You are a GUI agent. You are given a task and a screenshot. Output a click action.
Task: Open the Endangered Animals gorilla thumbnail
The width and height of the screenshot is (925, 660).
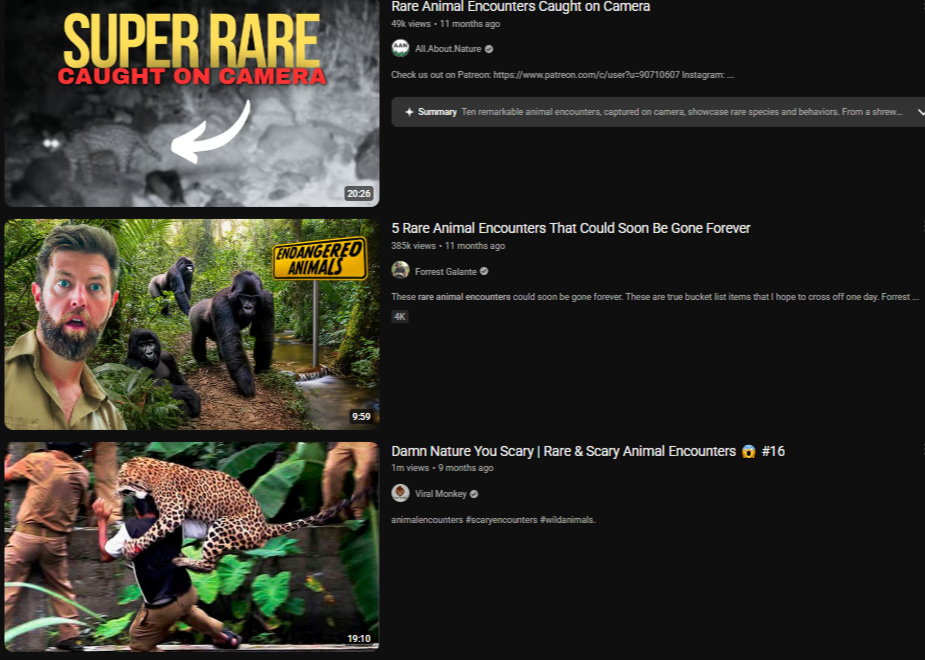click(x=191, y=324)
